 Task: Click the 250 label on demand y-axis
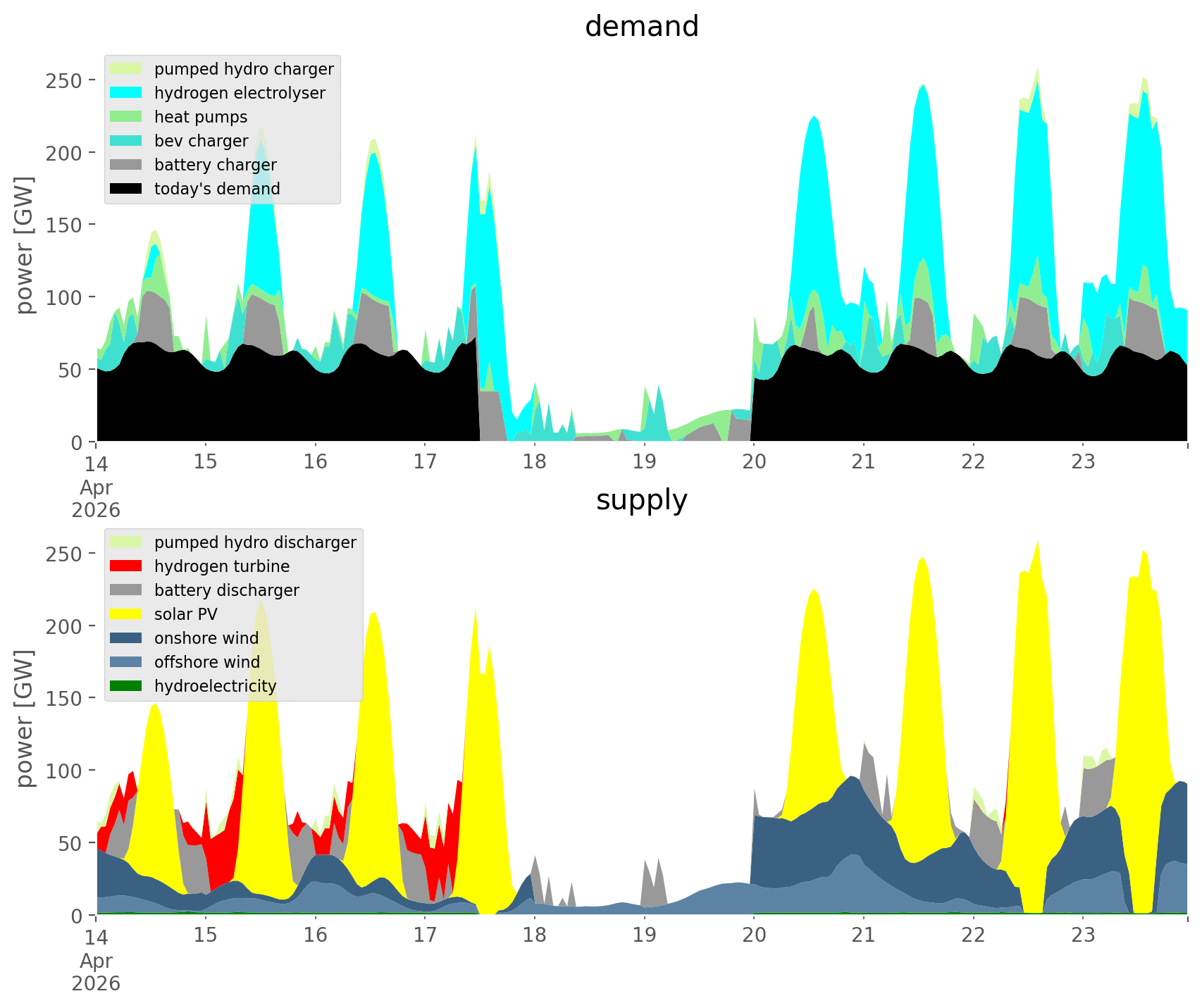[x=66, y=80]
